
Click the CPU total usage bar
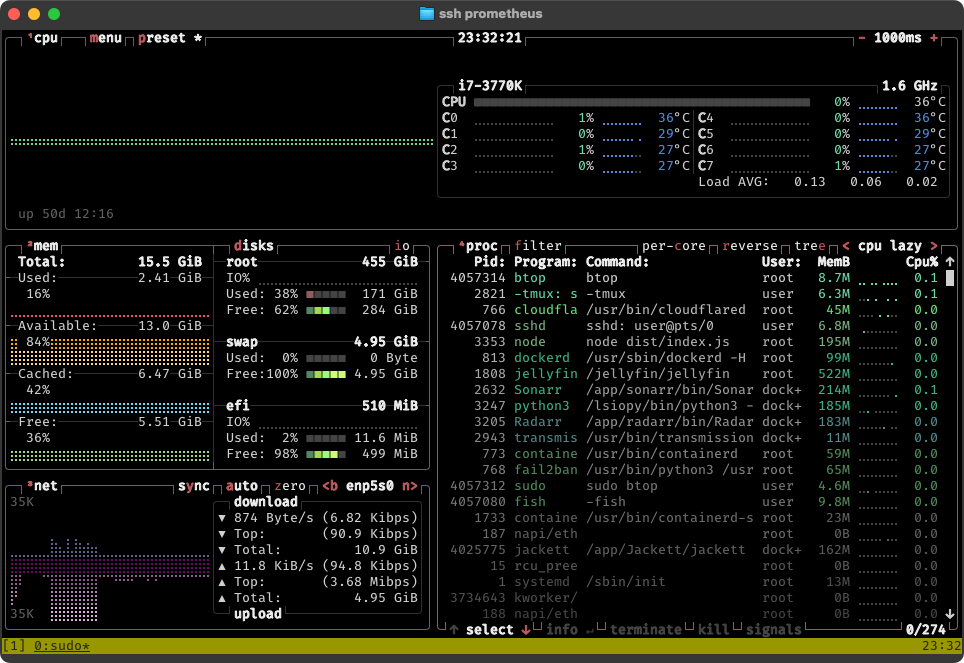point(641,102)
